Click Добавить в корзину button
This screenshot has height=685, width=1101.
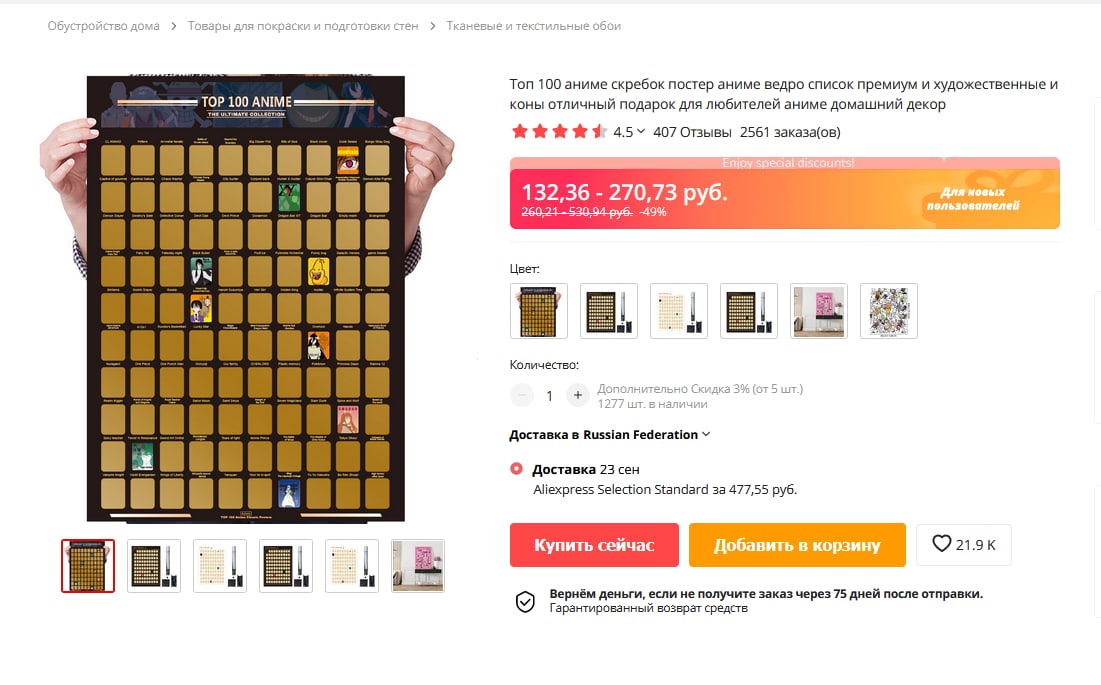pos(797,545)
